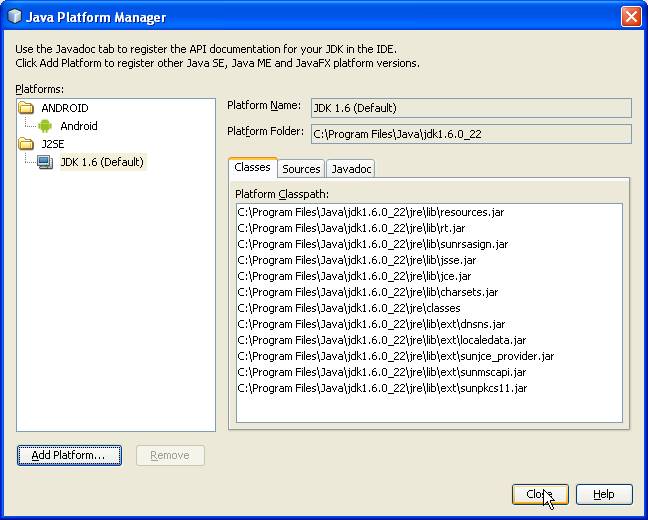The width and height of the screenshot is (648, 520).
Task: Click the Remove button
Action: point(170,455)
